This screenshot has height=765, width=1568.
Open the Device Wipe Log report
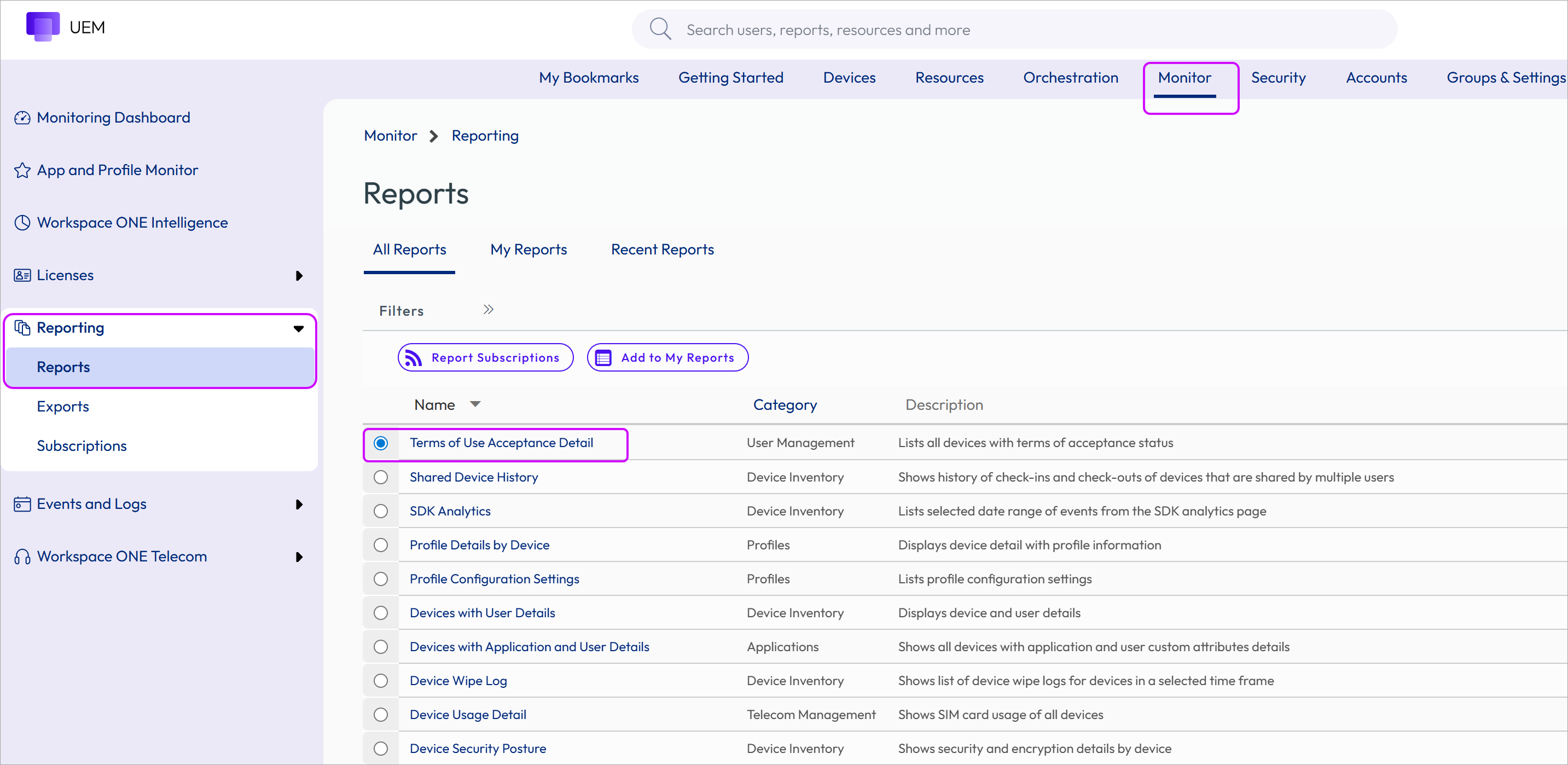click(x=458, y=681)
